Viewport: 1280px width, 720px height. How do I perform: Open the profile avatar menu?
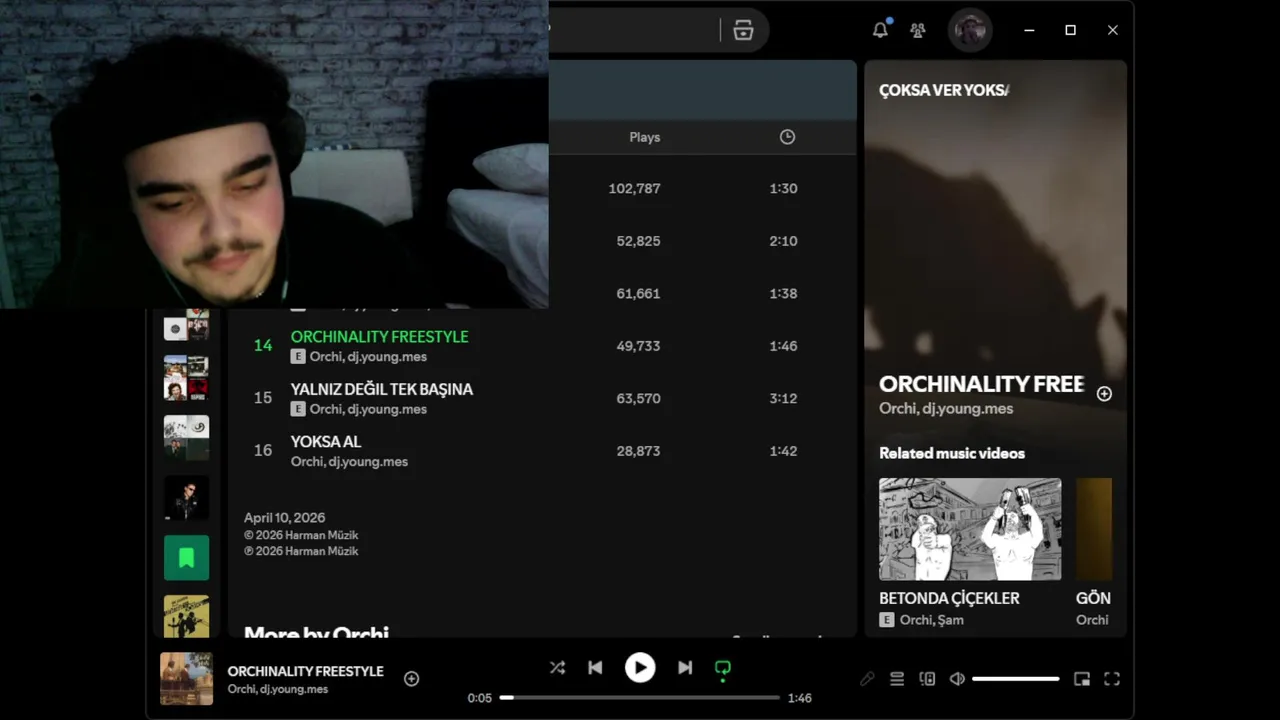970,30
